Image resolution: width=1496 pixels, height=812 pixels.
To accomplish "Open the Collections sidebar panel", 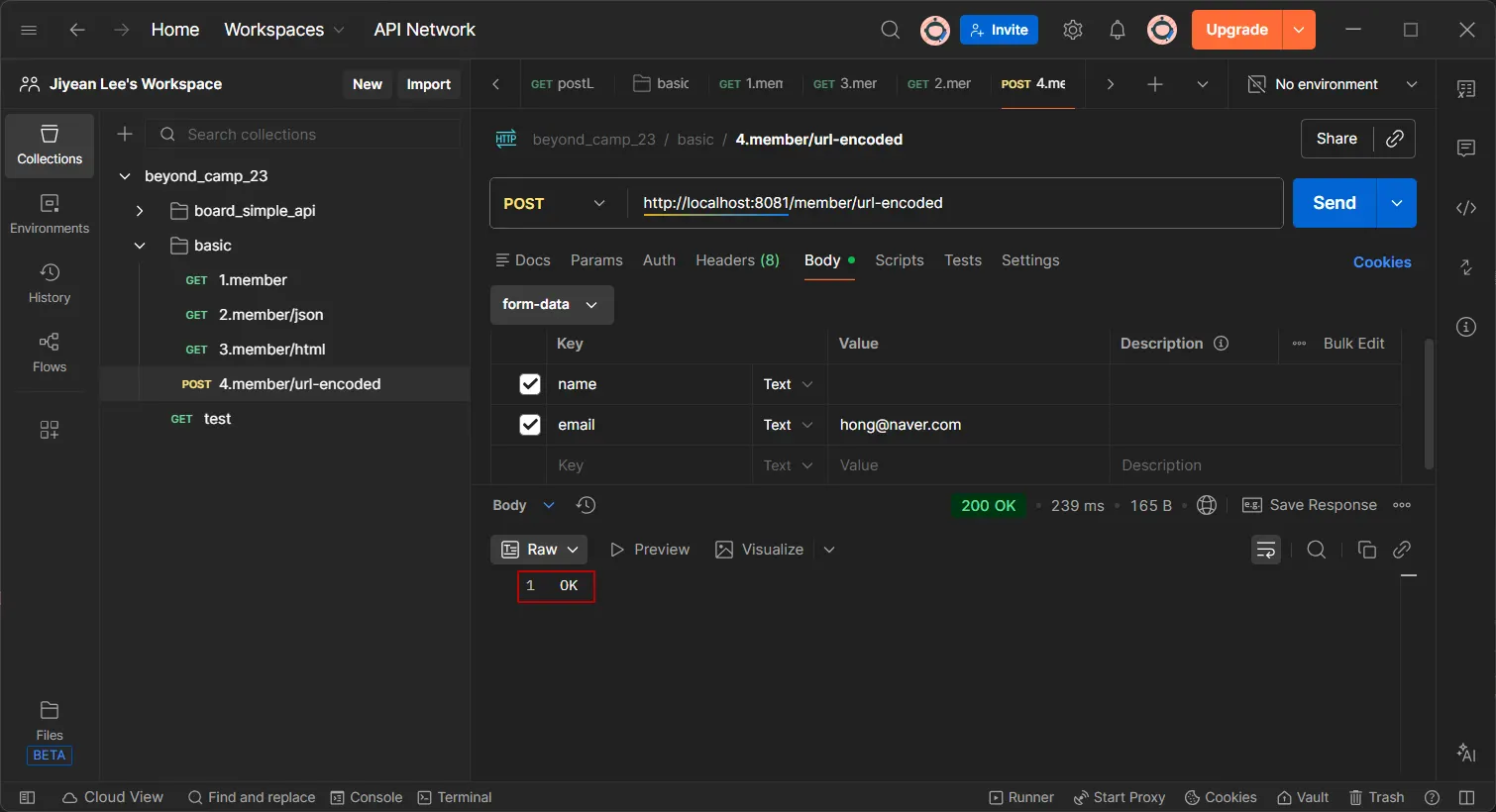I will (x=50, y=146).
